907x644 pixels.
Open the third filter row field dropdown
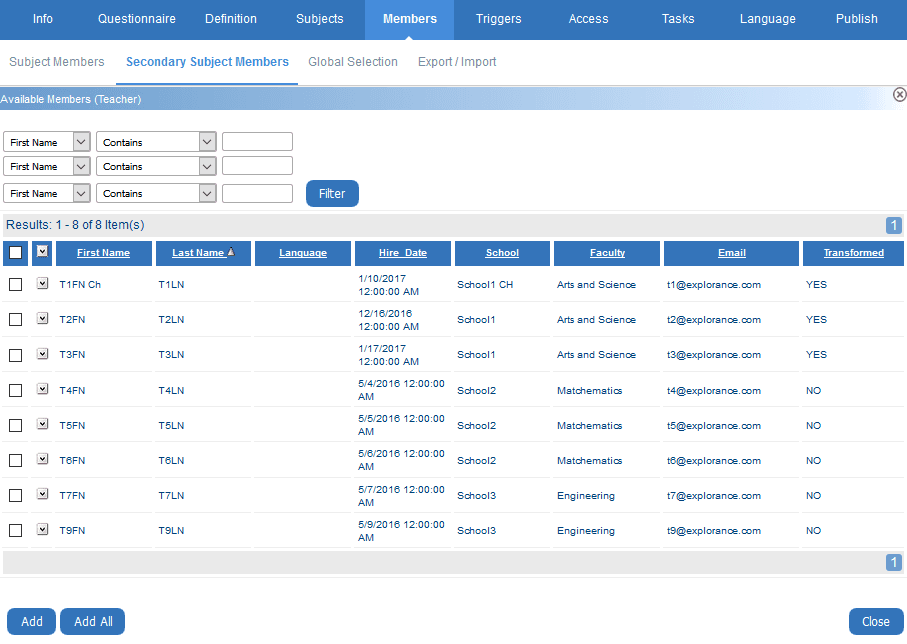pyautogui.click(x=47, y=193)
